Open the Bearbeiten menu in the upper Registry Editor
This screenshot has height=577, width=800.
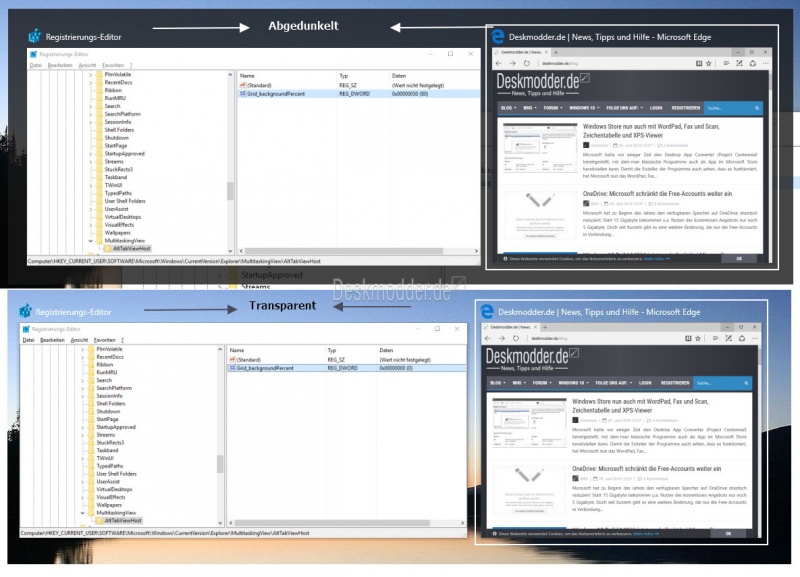[x=59, y=65]
